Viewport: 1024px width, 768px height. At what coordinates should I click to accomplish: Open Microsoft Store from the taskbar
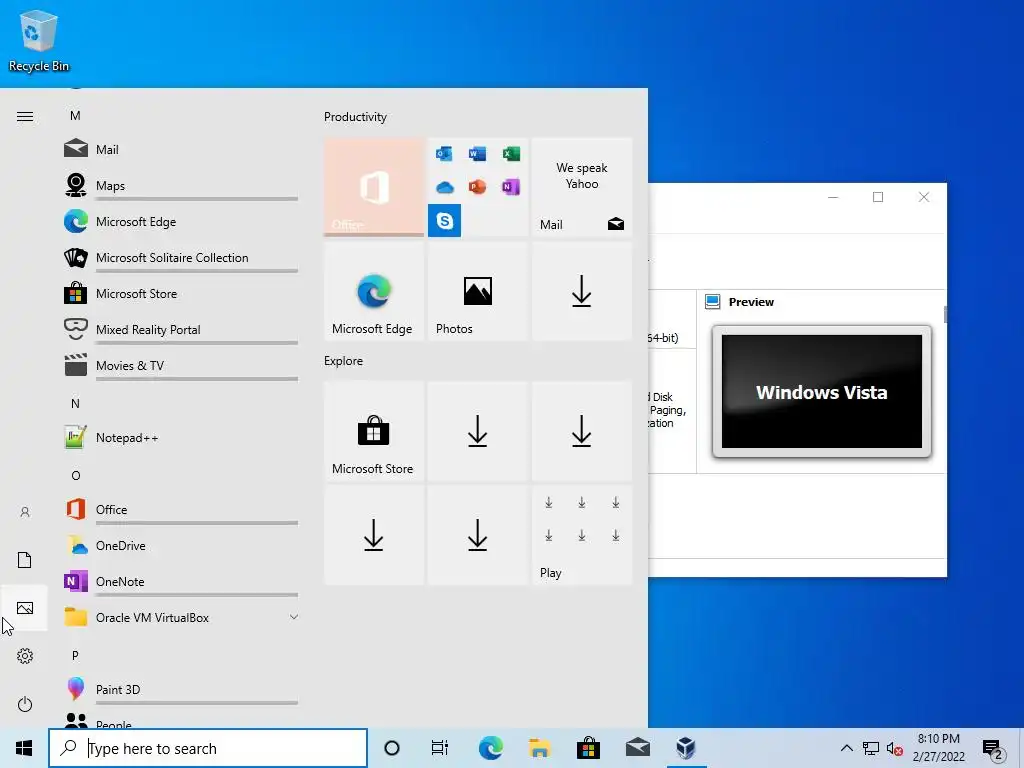point(588,748)
